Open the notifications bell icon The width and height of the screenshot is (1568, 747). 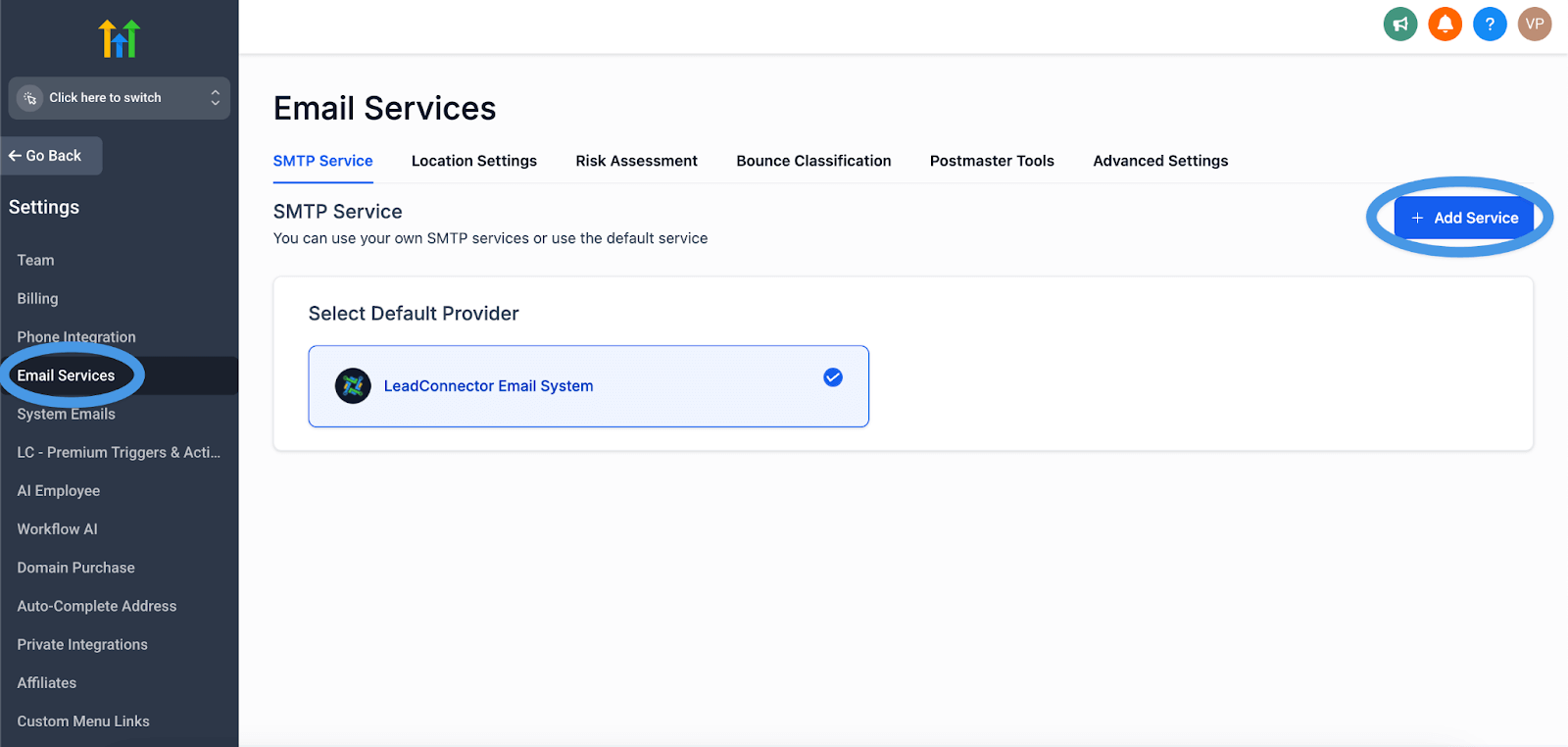[x=1445, y=24]
